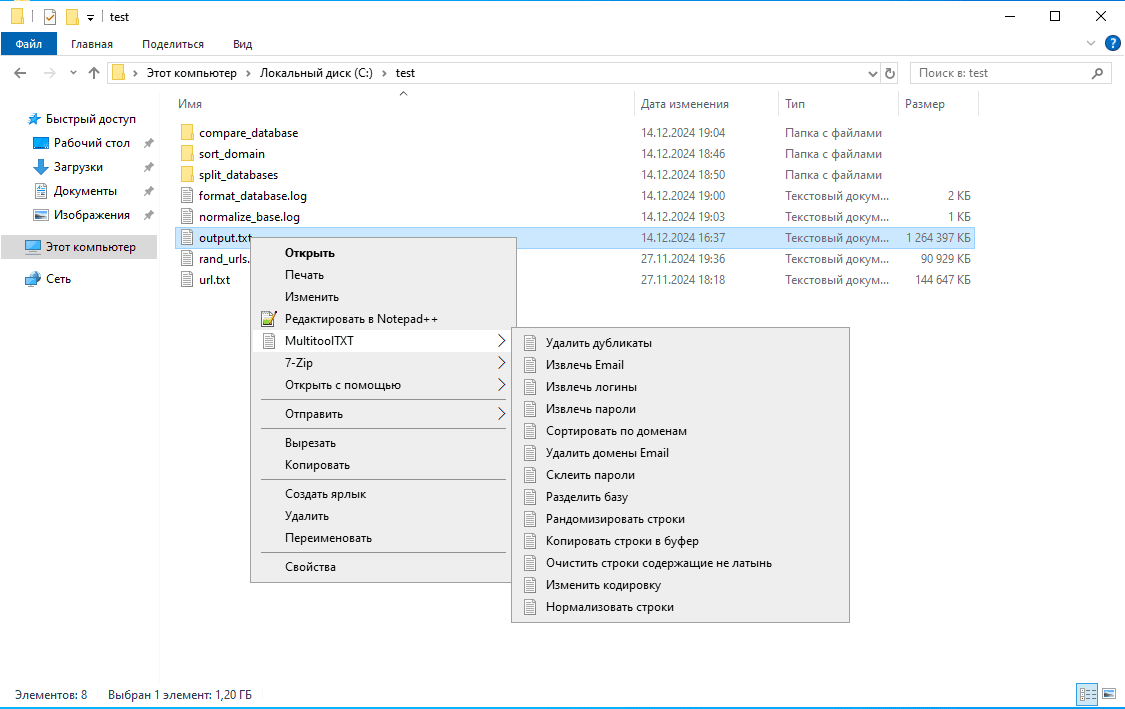Image resolution: width=1125 pixels, height=709 pixels.
Task: Open the Вид ribbon tab
Action: (x=242, y=44)
